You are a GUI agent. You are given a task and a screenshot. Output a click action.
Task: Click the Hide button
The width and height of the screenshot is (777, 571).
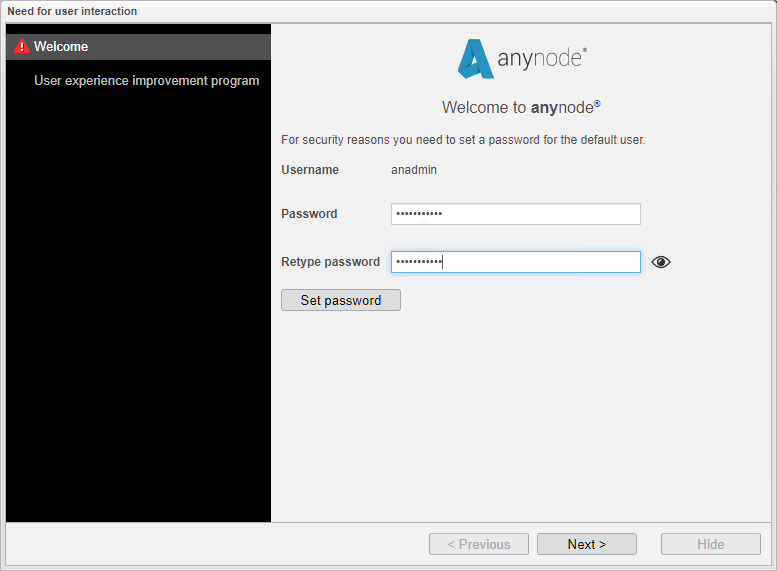point(710,544)
